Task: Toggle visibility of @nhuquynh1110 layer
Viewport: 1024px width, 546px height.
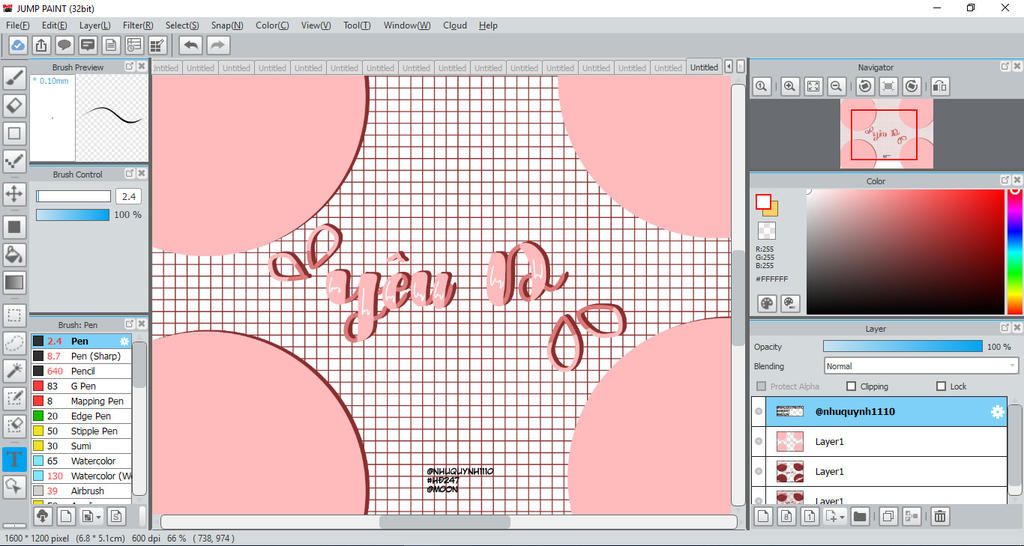Action: tap(758, 411)
